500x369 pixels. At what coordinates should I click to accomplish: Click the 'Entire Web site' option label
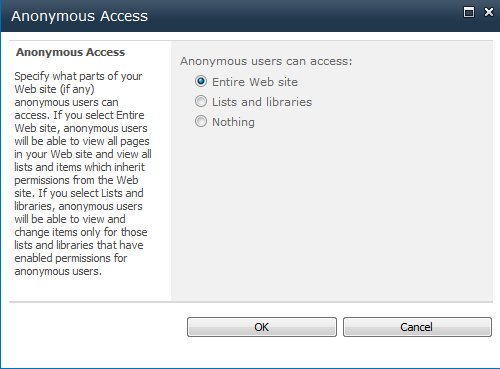coord(255,82)
